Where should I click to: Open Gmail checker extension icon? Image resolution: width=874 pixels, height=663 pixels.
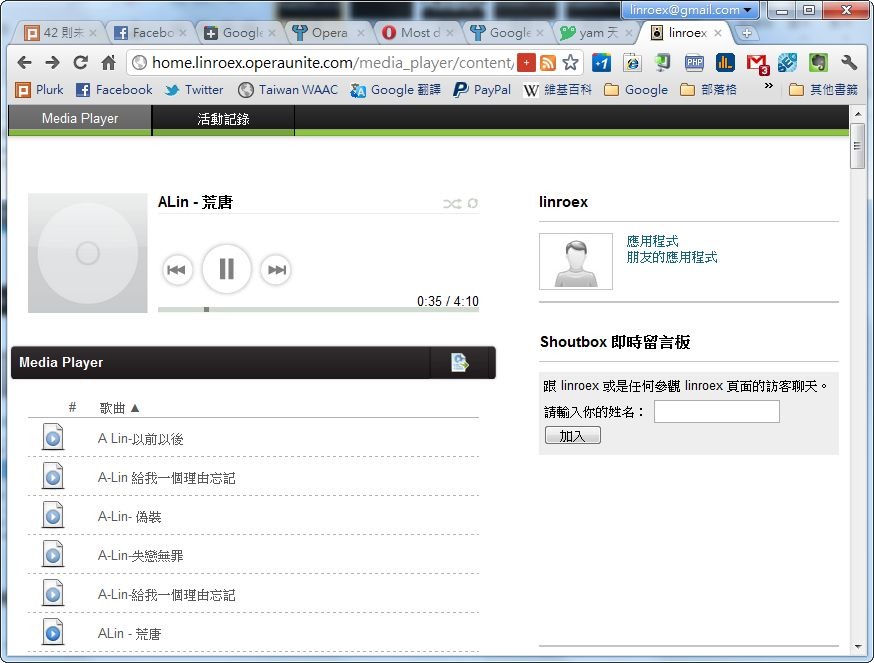pos(758,64)
